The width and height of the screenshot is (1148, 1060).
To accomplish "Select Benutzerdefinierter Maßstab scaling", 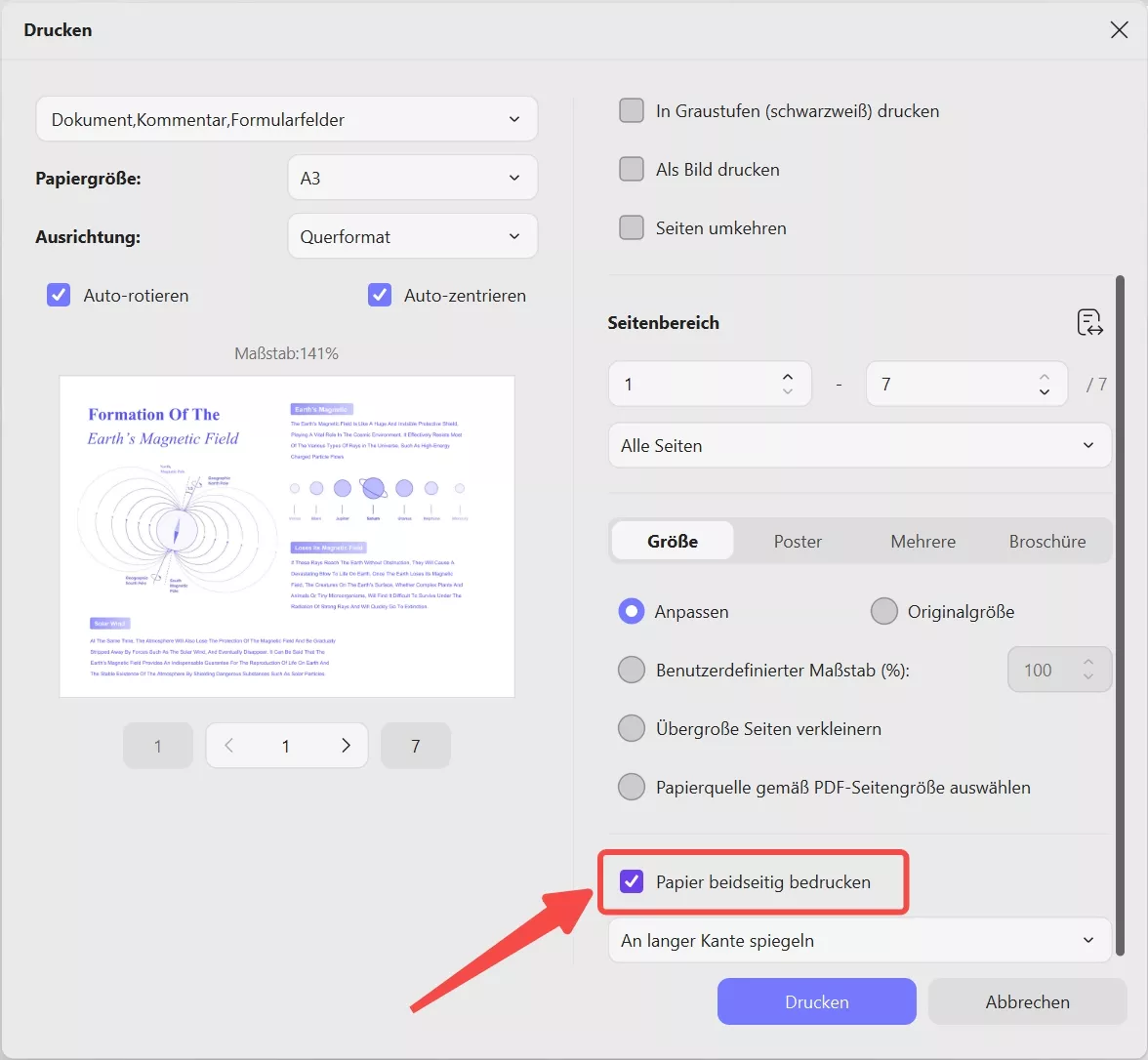I will coord(632,670).
